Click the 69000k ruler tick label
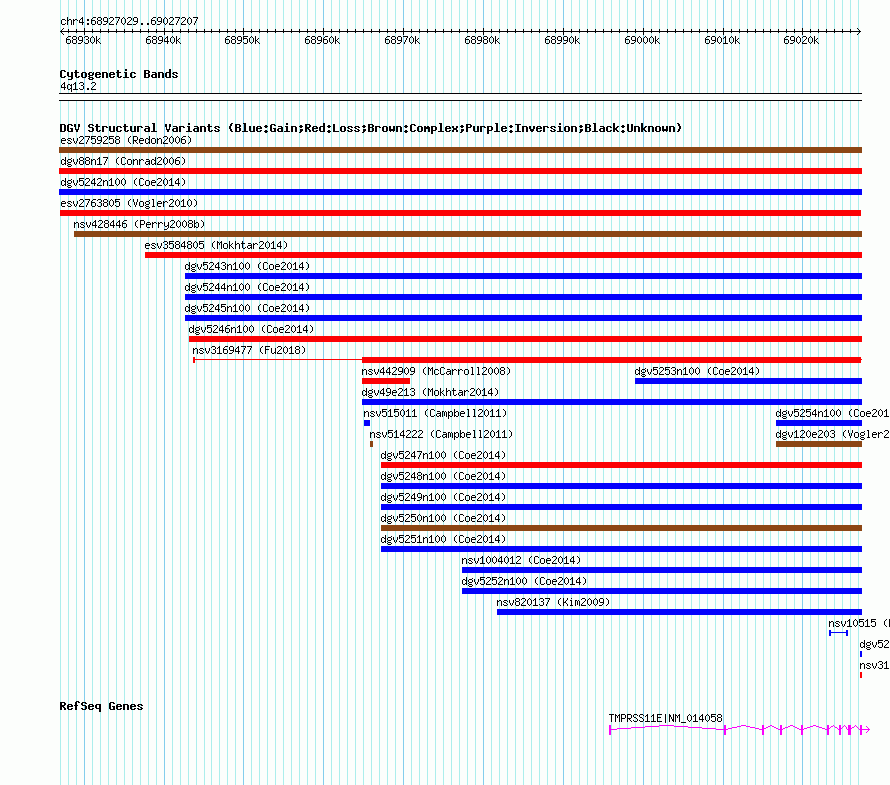 (x=642, y=40)
